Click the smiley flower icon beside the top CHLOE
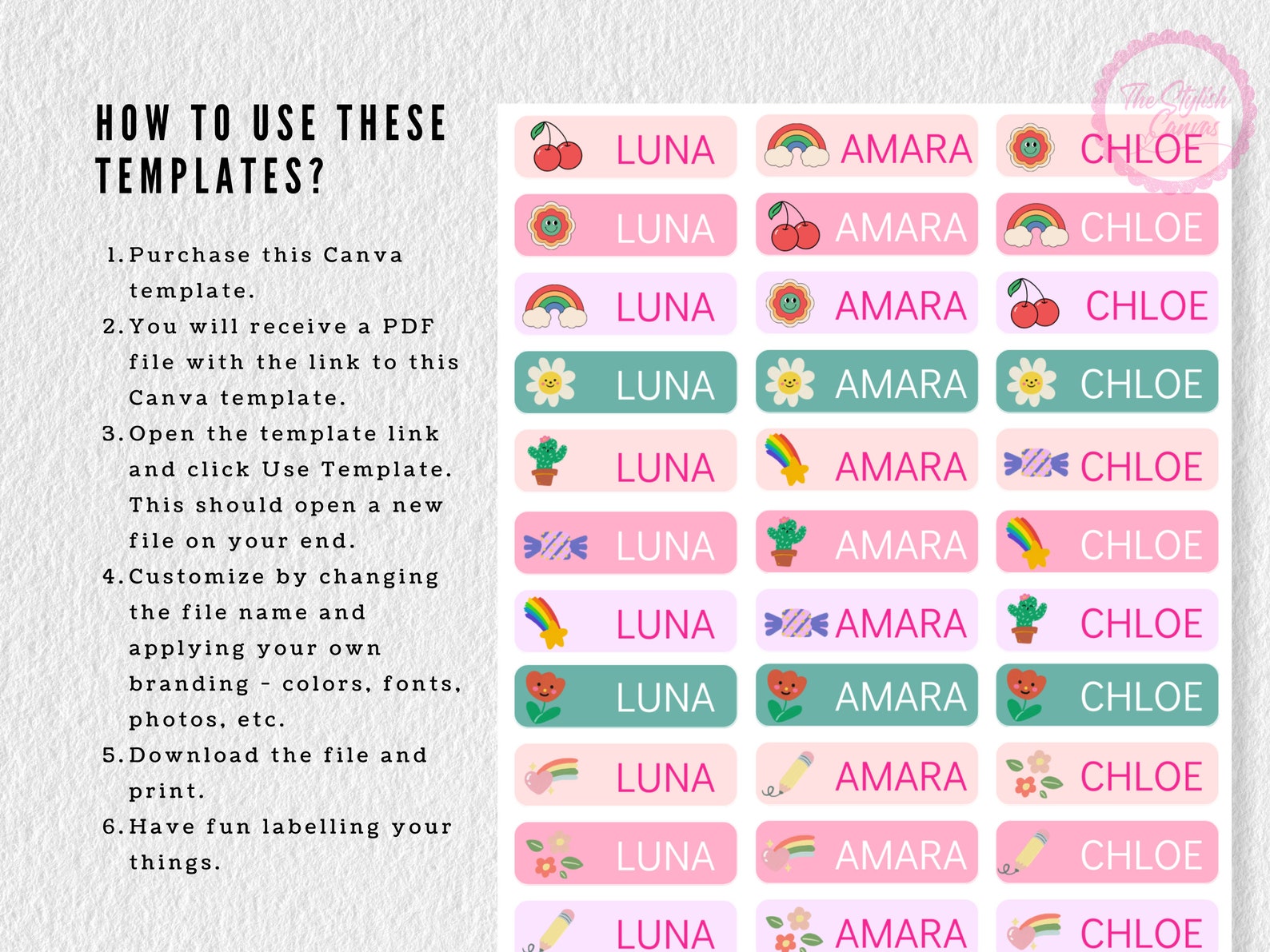1270x952 pixels. (x=1030, y=147)
